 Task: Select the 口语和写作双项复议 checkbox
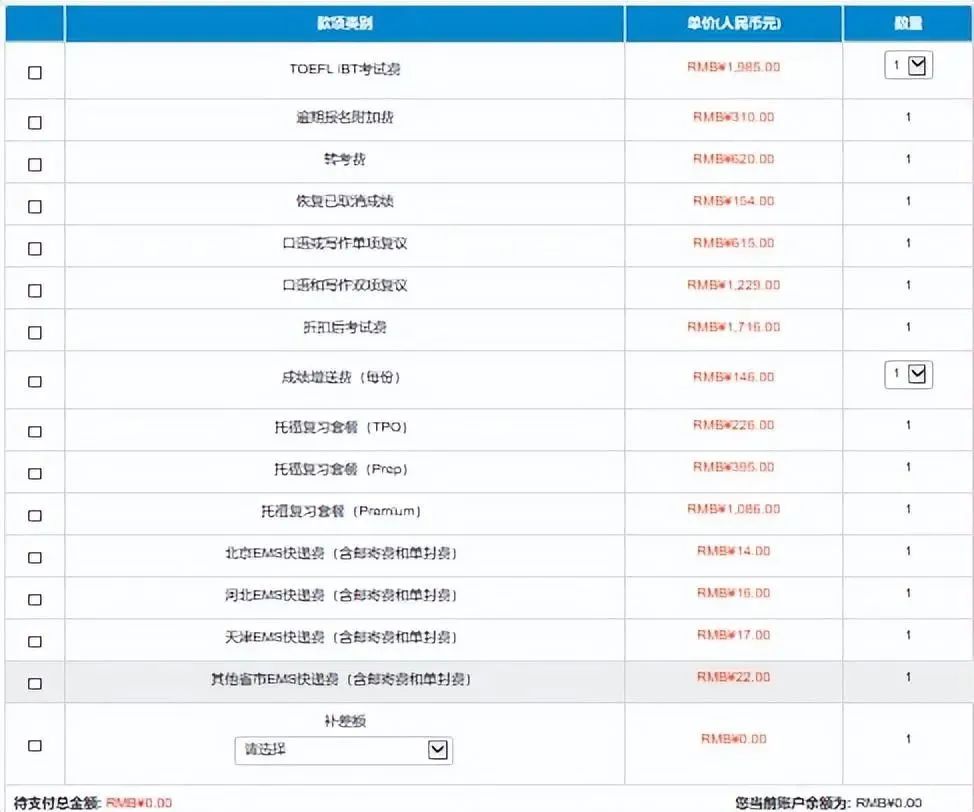[x=35, y=290]
